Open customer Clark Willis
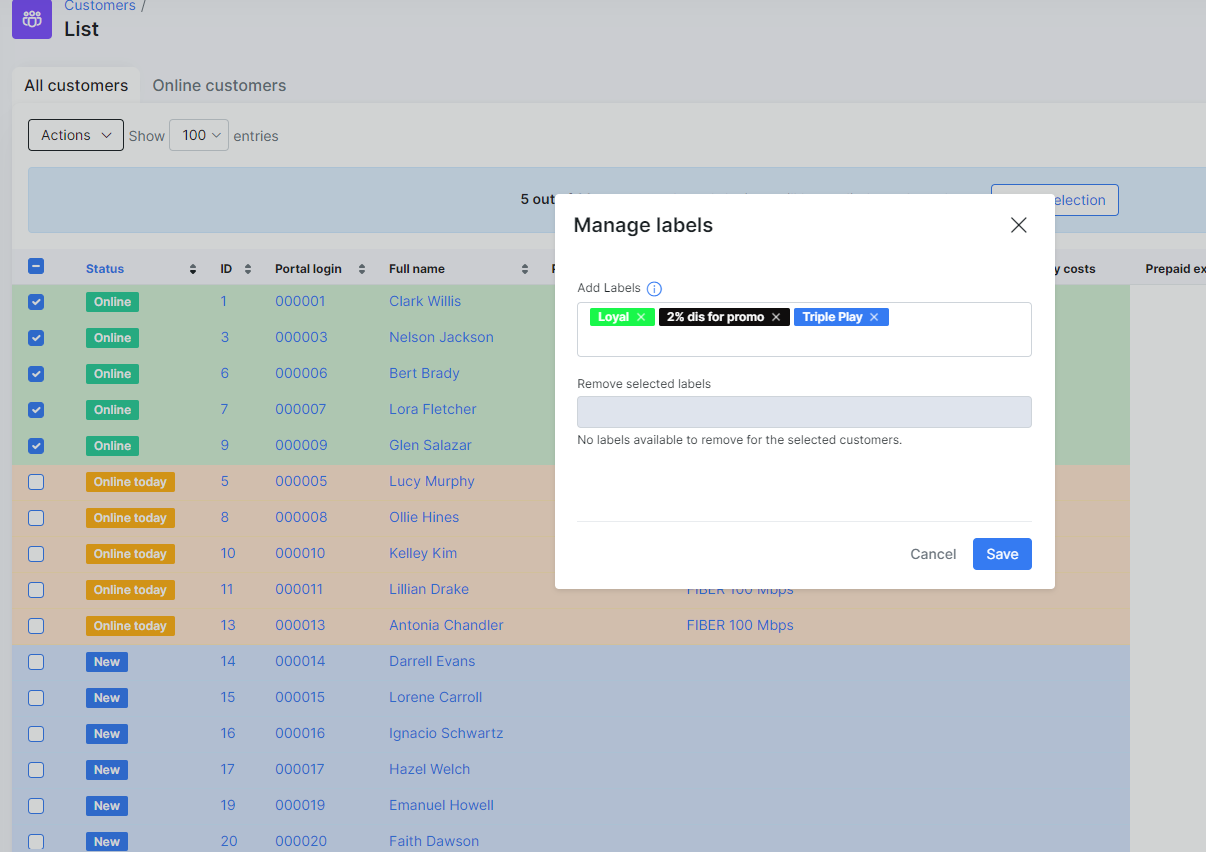This screenshot has width=1206, height=852. (x=425, y=301)
